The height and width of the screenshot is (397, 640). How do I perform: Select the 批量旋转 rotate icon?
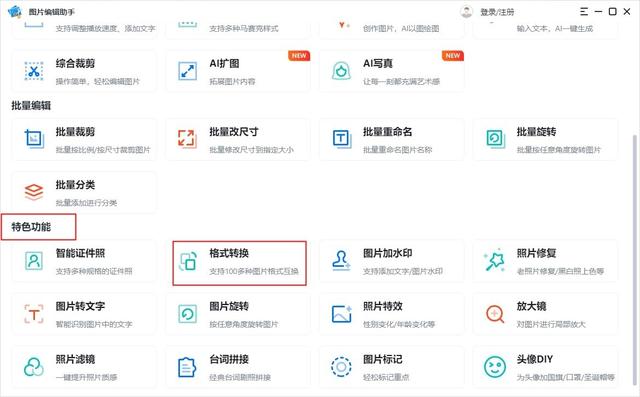point(495,139)
